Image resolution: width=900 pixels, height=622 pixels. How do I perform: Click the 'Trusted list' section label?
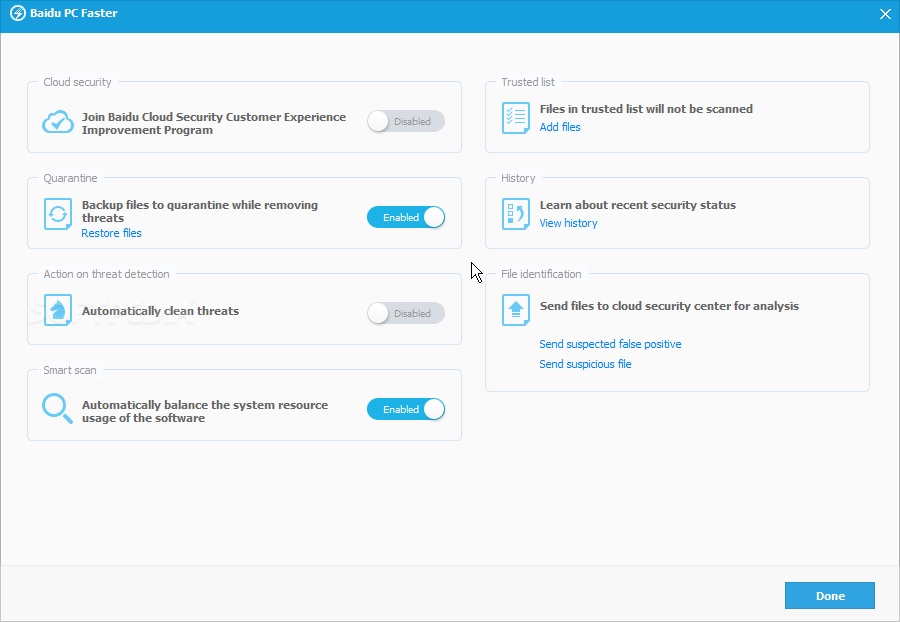pos(528,82)
